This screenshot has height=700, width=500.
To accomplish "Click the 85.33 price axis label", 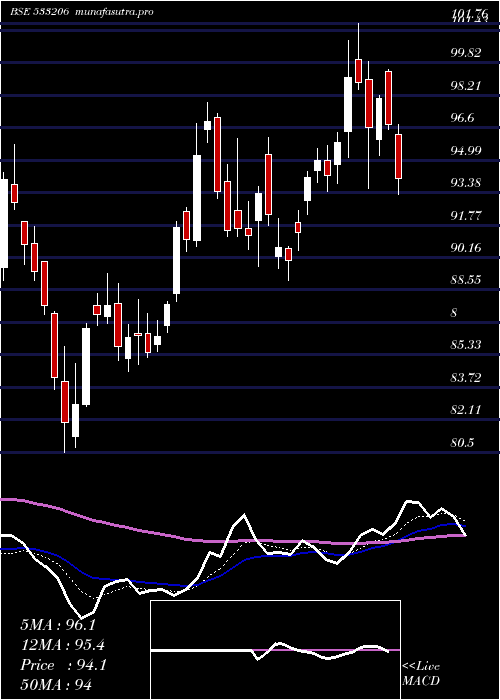I will tap(467, 345).
